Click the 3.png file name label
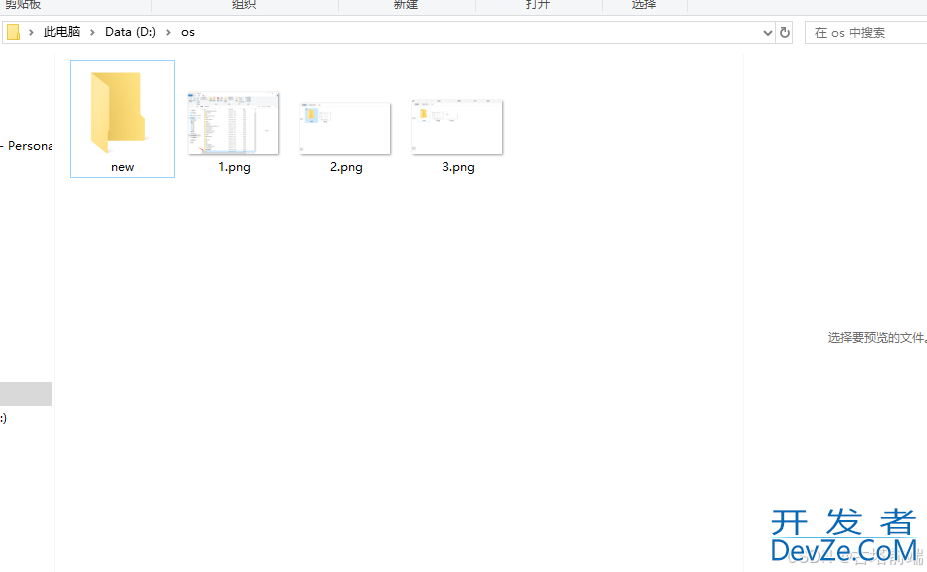The width and height of the screenshot is (927, 572). click(x=458, y=167)
